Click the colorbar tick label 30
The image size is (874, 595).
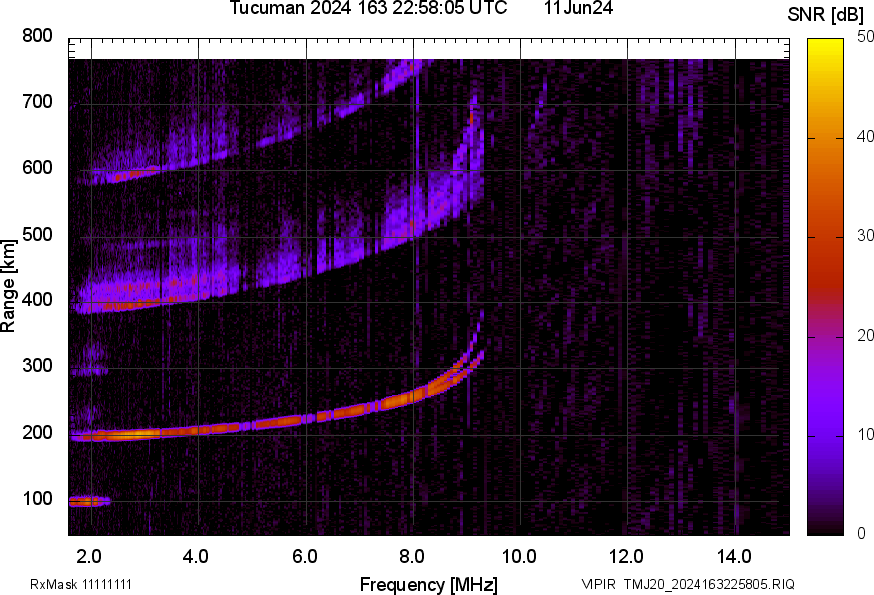click(865, 236)
